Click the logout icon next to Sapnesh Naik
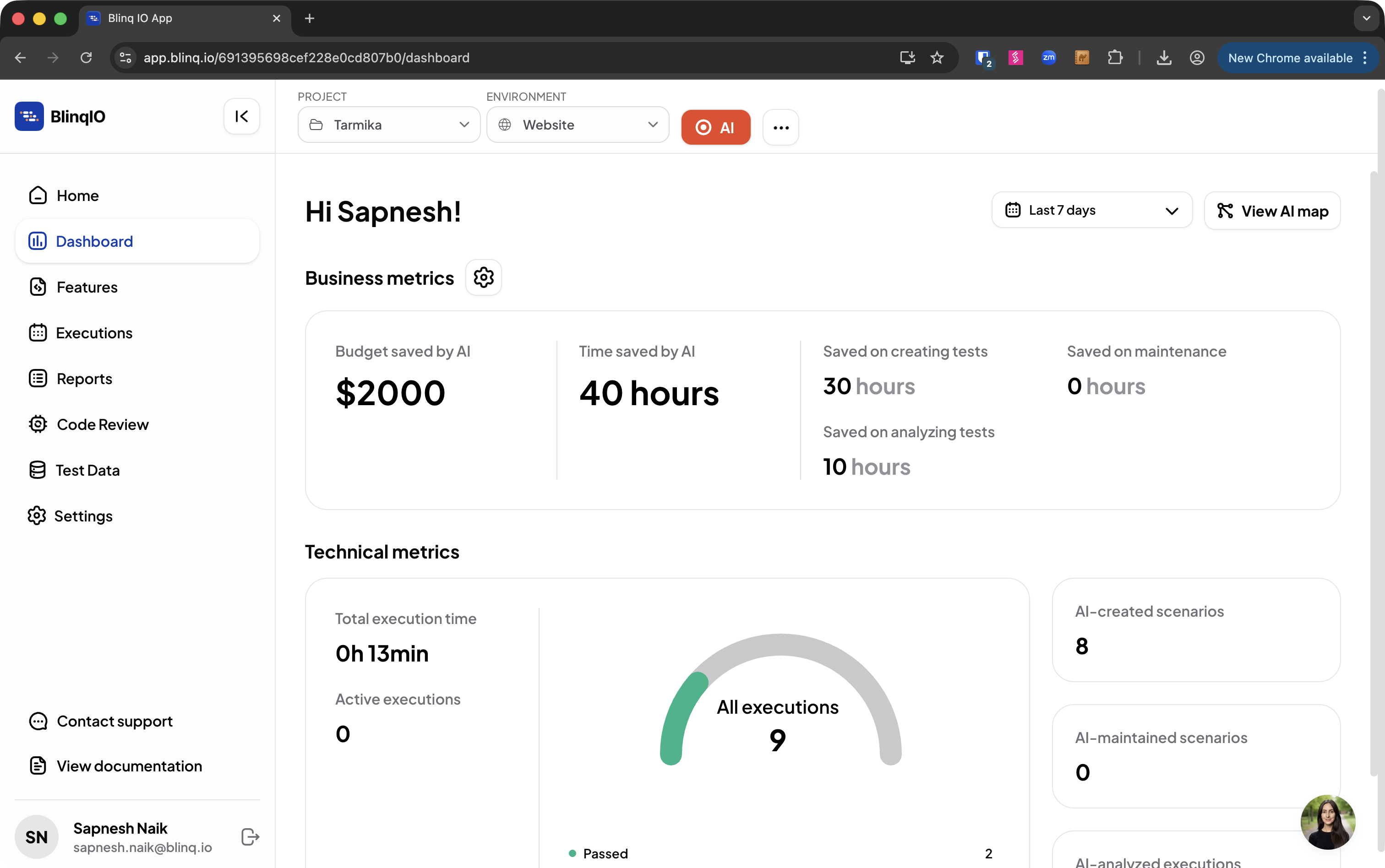 click(251, 837)
